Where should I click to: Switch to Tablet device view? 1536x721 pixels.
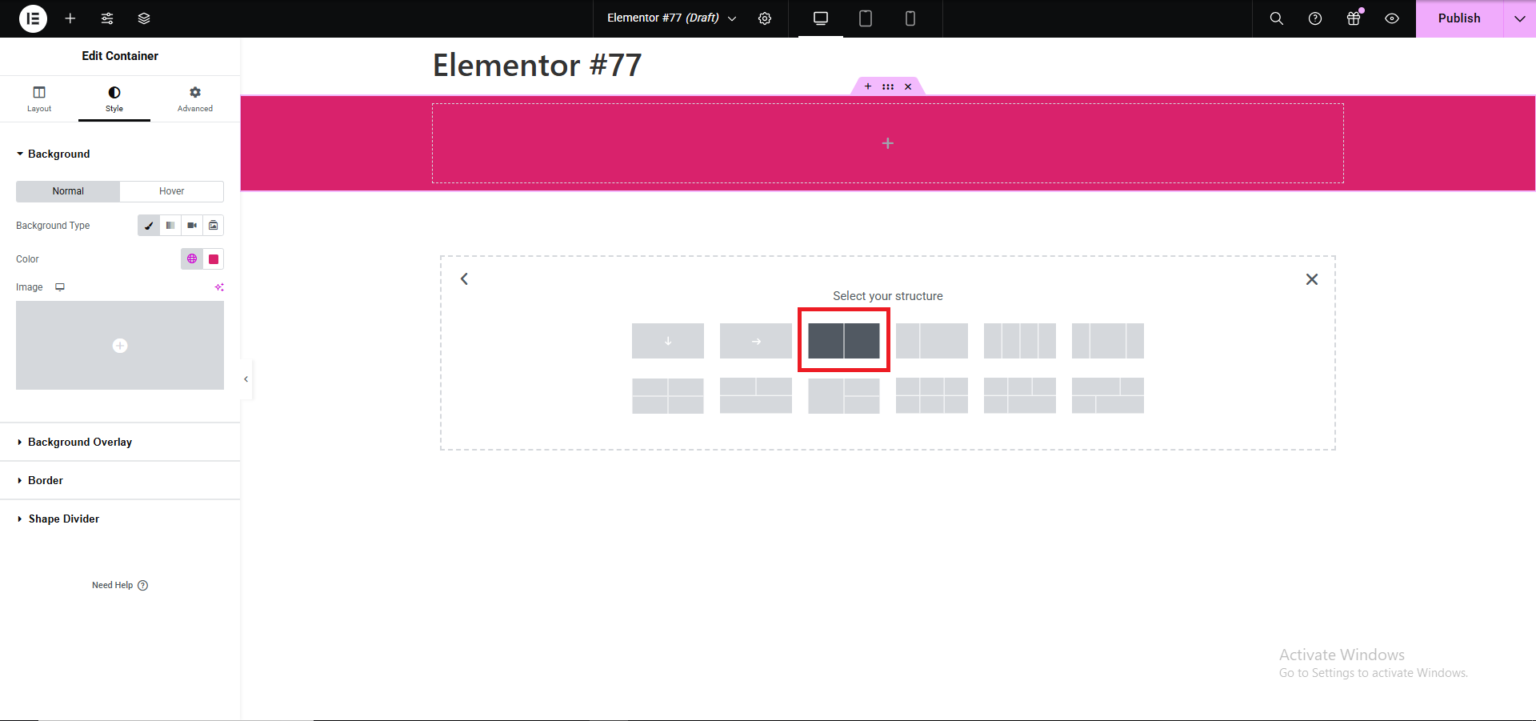pos(866,18)
